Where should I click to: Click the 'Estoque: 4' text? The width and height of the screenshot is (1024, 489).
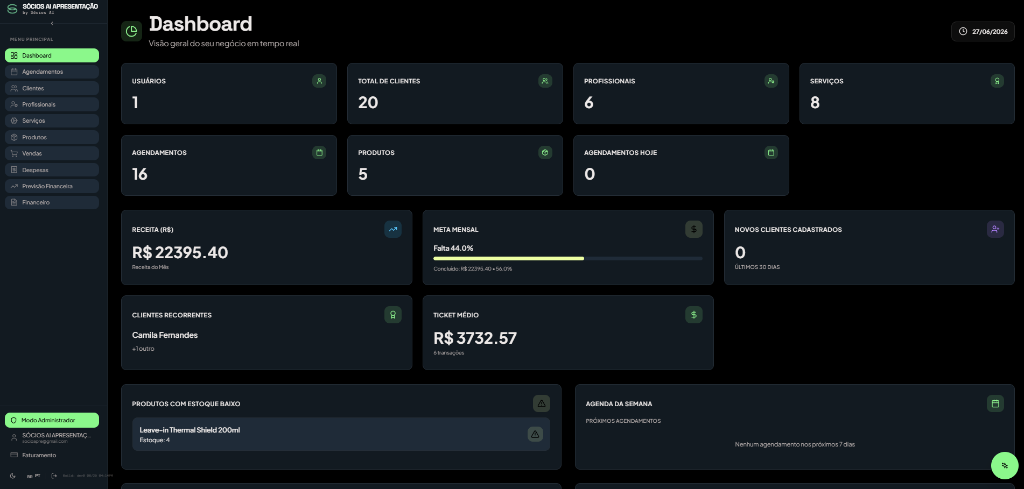coord(155,440)
